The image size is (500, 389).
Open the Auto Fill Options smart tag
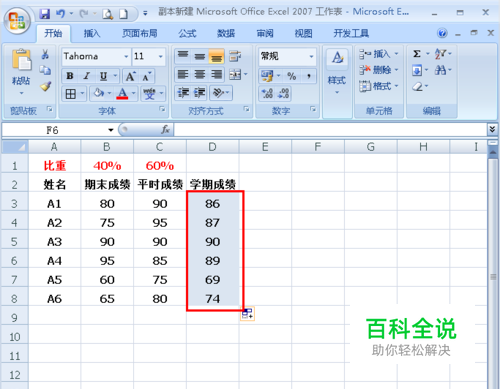click(247, 314)
